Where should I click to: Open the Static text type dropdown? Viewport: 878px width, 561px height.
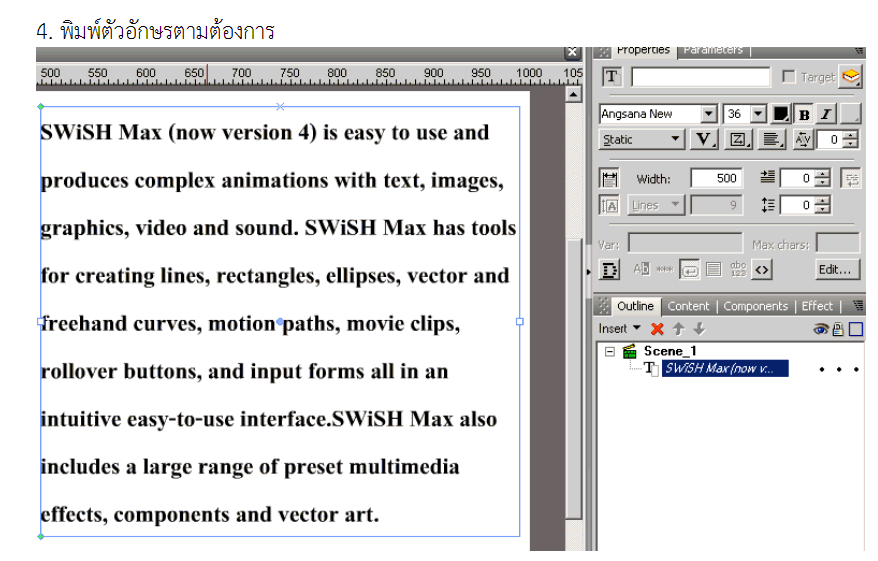[x=642, y=139]
